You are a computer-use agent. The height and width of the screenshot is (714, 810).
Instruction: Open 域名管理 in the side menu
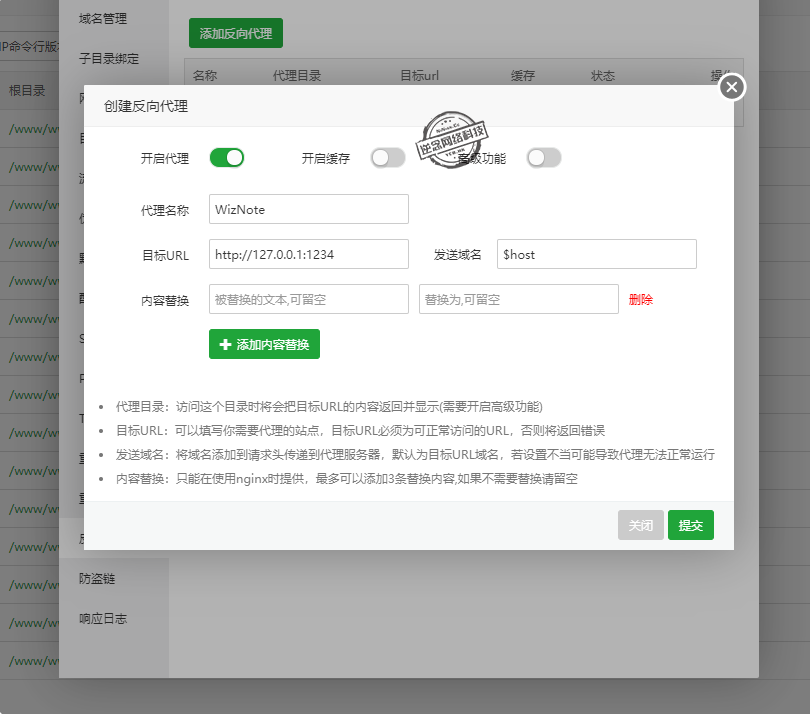pos(103,19)
